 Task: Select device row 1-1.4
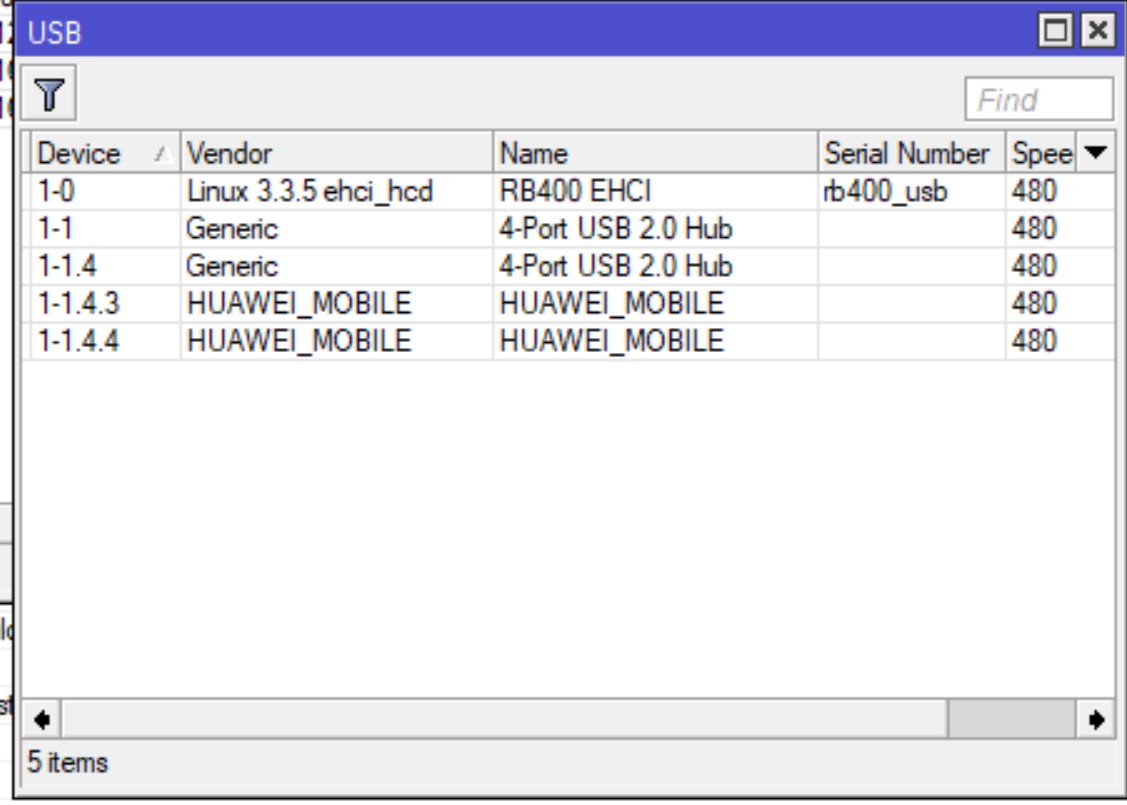(x=569, y=266)
